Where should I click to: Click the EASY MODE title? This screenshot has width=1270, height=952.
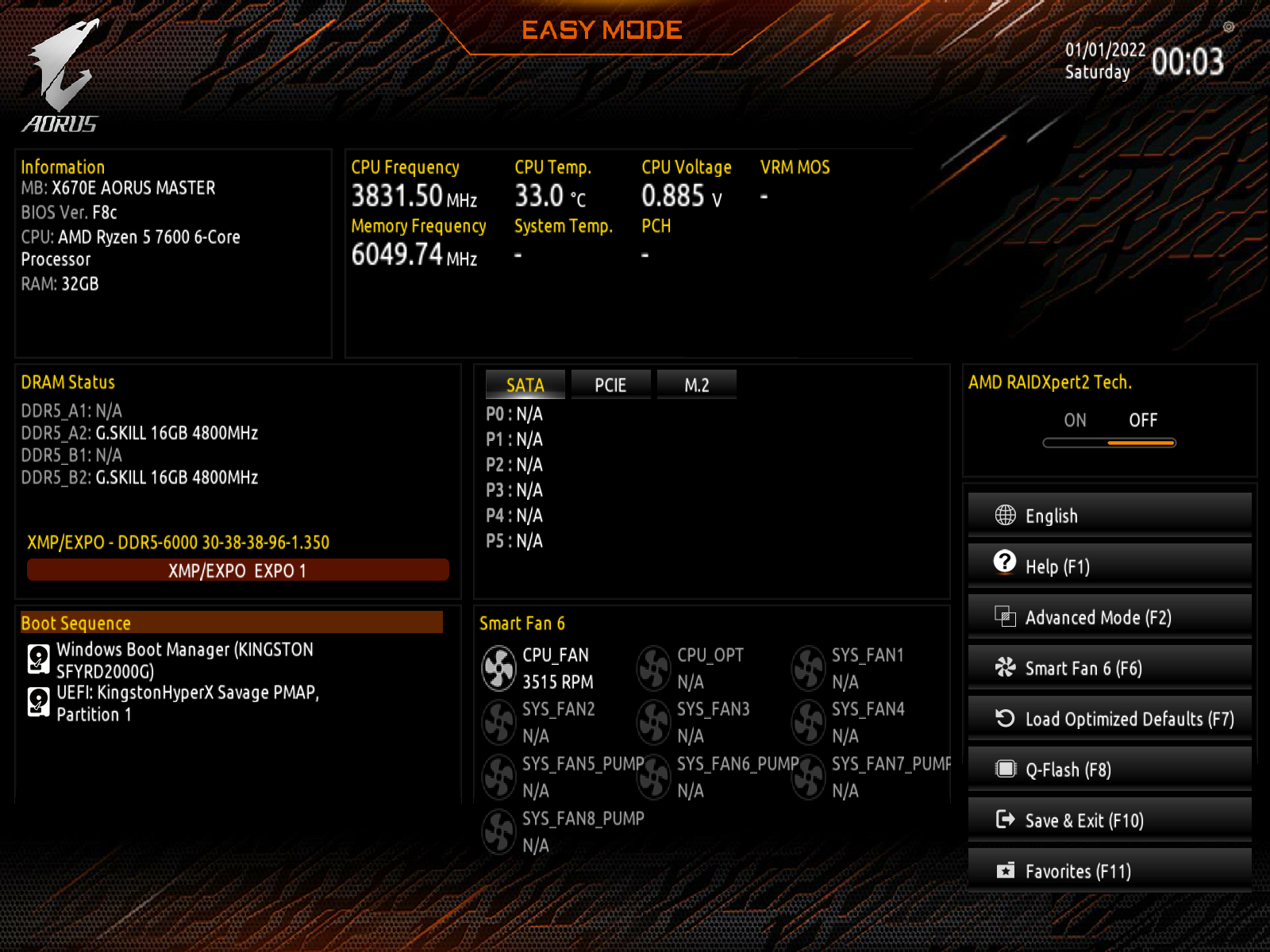[602, 30]
